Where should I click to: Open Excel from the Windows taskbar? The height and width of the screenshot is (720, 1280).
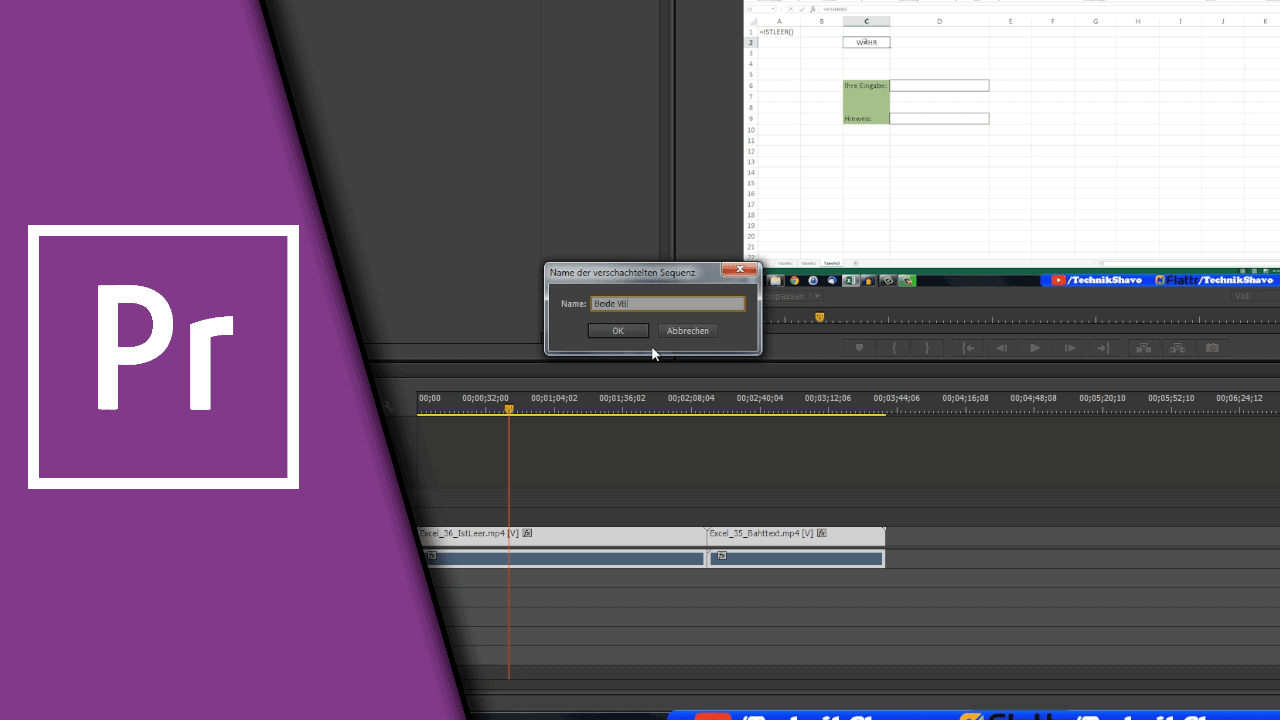point(849,280)
